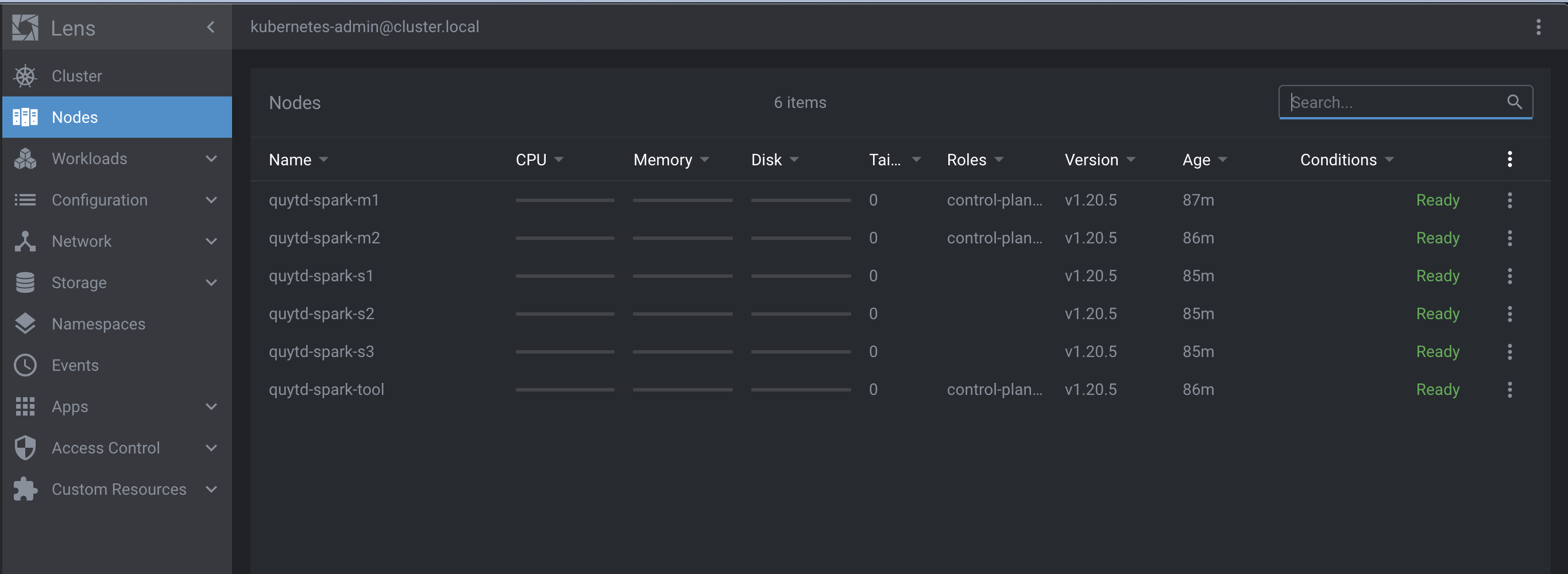The height and width of the screenshot is (574, 1568).
Task: Sort by Roles column header
Action: pos(975,160)
